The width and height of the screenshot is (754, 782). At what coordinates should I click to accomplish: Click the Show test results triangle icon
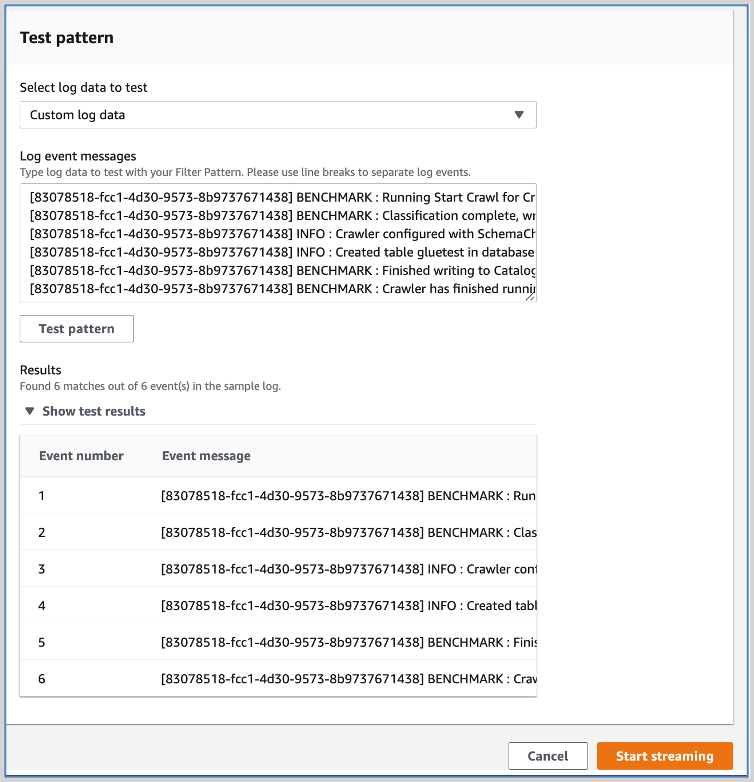tap(30, 411)
